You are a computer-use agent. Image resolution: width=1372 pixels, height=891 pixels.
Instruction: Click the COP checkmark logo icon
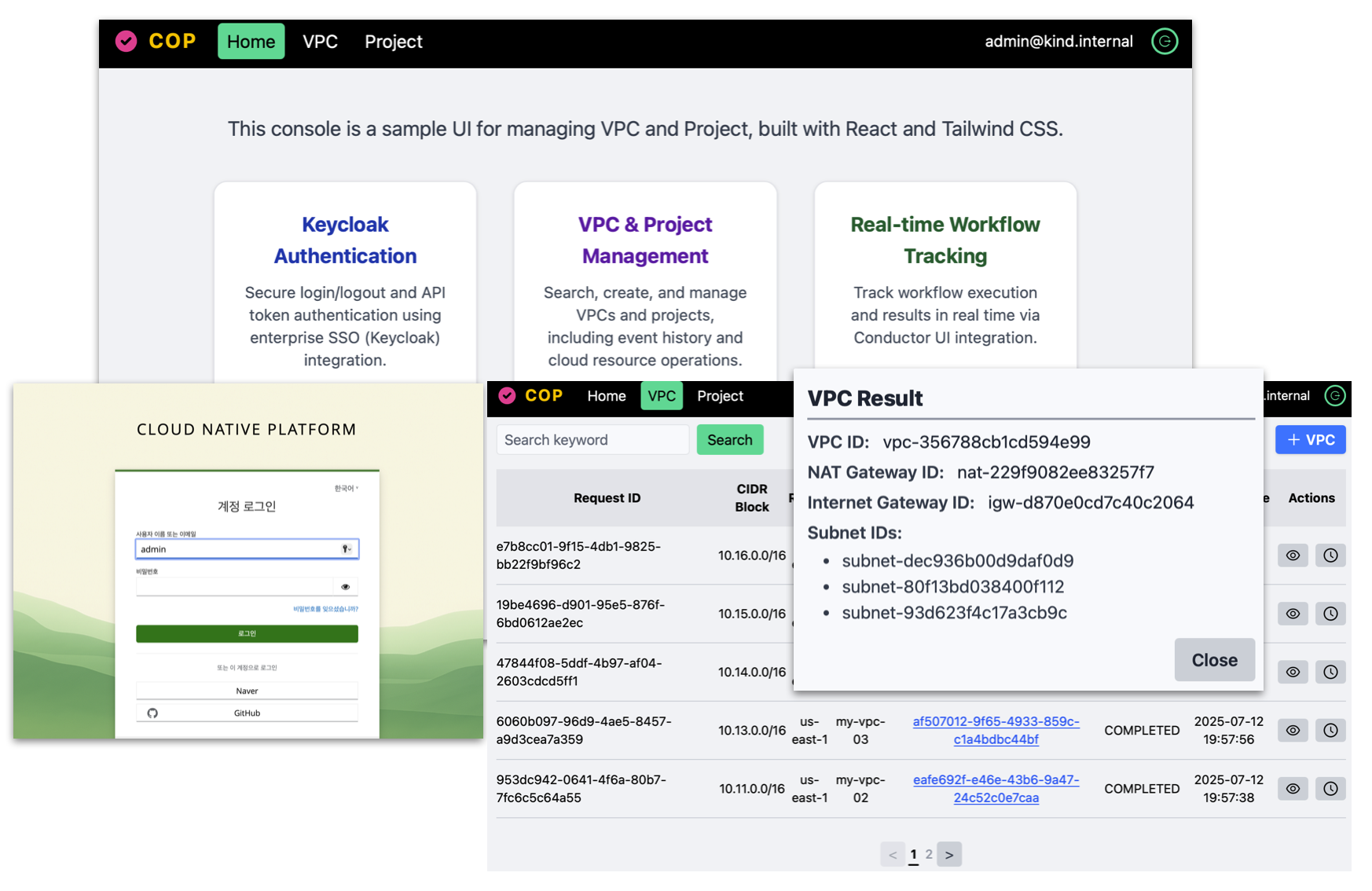click(x=126, y=41)
